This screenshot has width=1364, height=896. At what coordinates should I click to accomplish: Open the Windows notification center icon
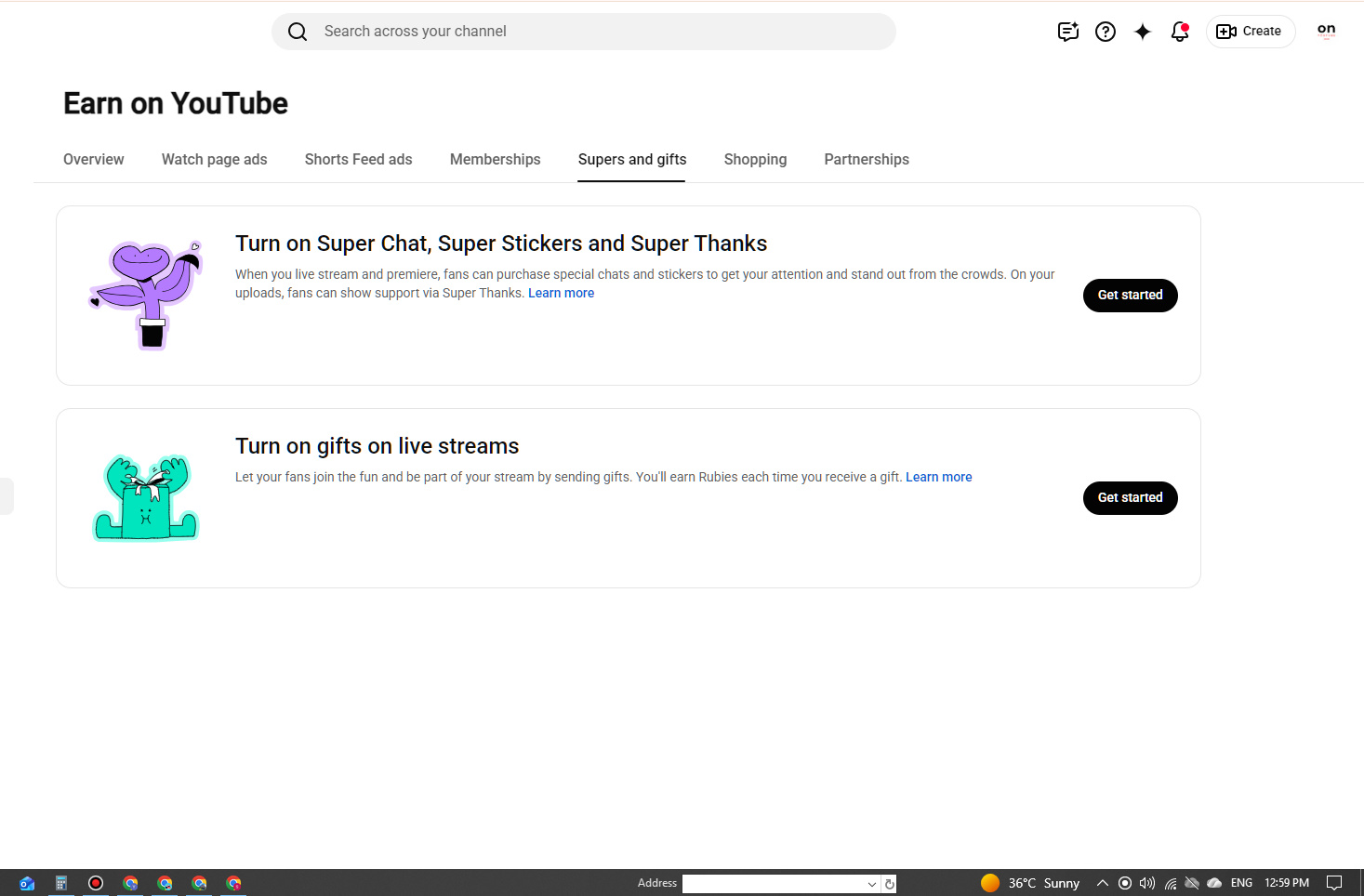click(x=1334, y=883)
